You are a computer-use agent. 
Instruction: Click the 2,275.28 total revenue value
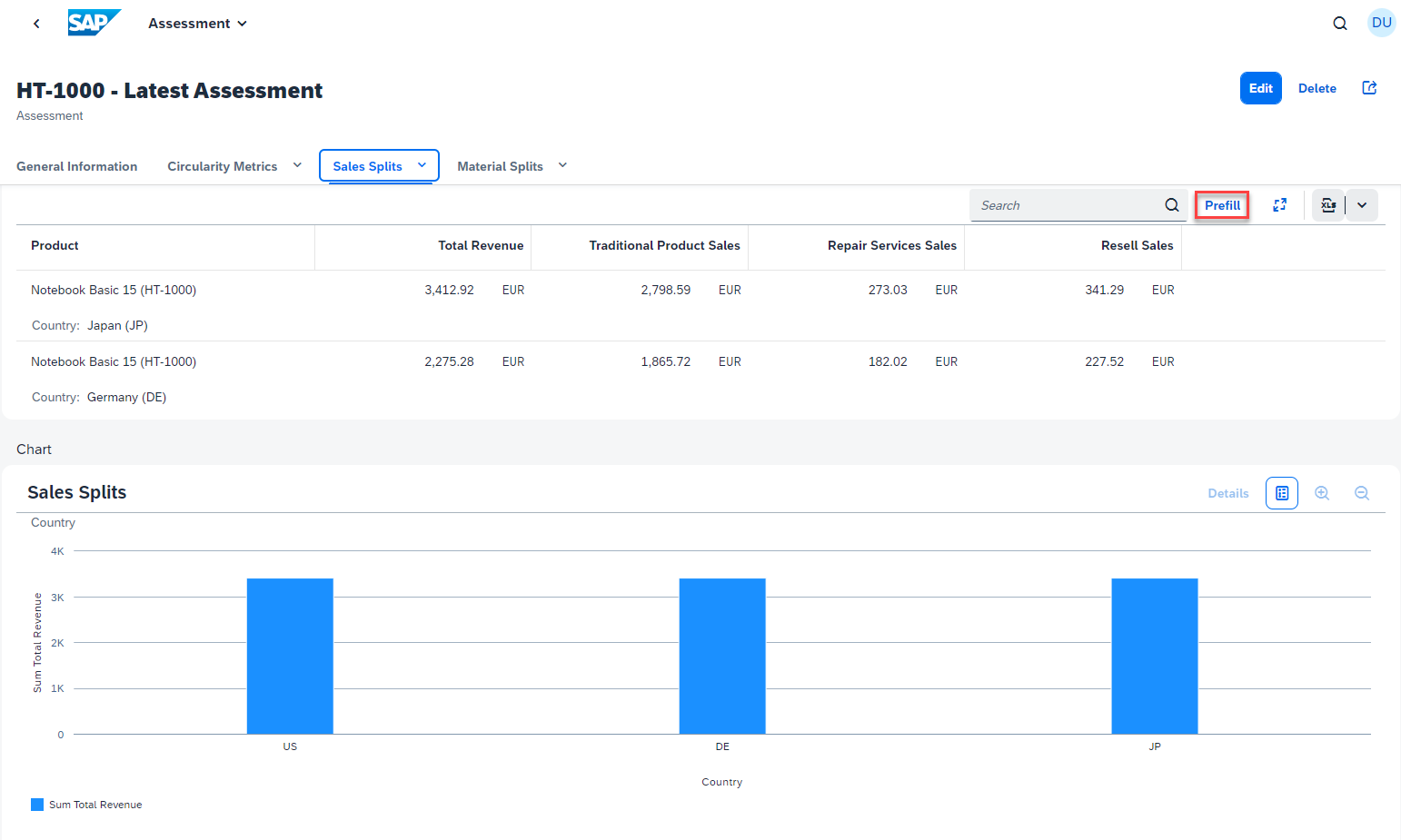tap(449, 361)
